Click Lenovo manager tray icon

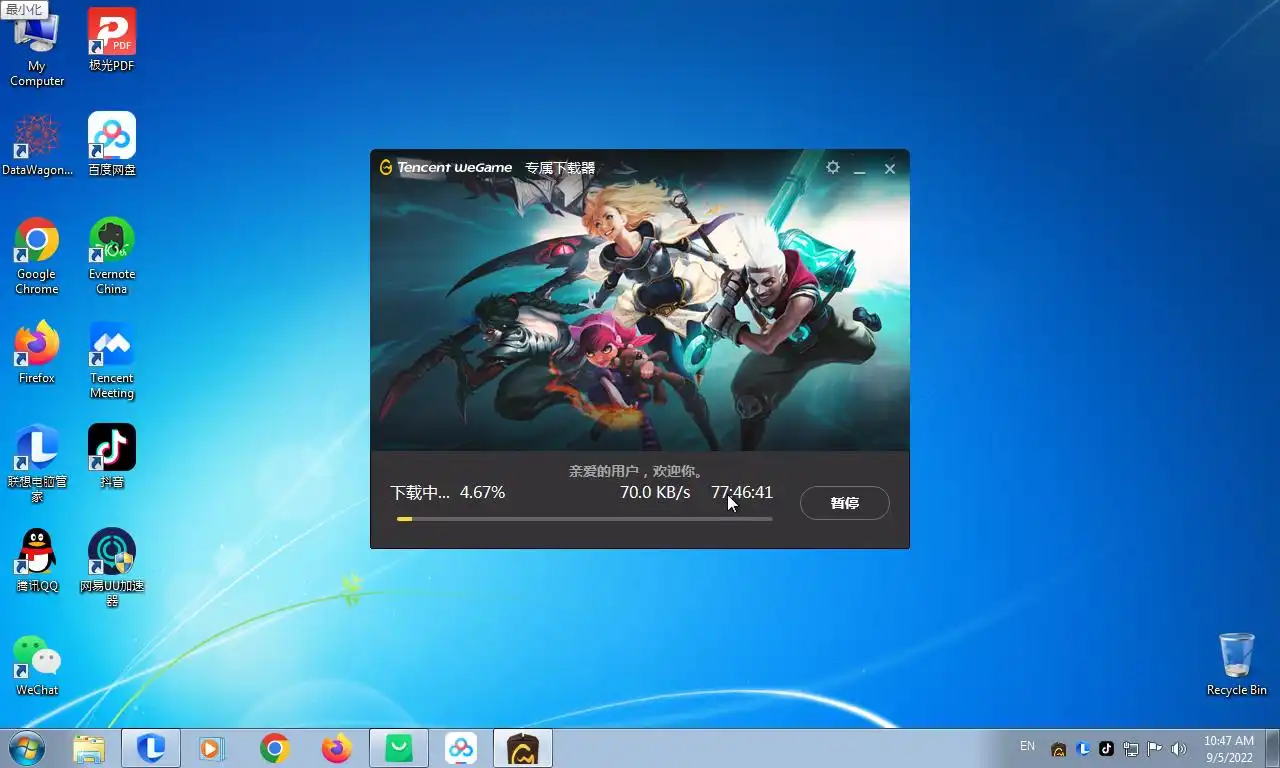pos(1083,748)
